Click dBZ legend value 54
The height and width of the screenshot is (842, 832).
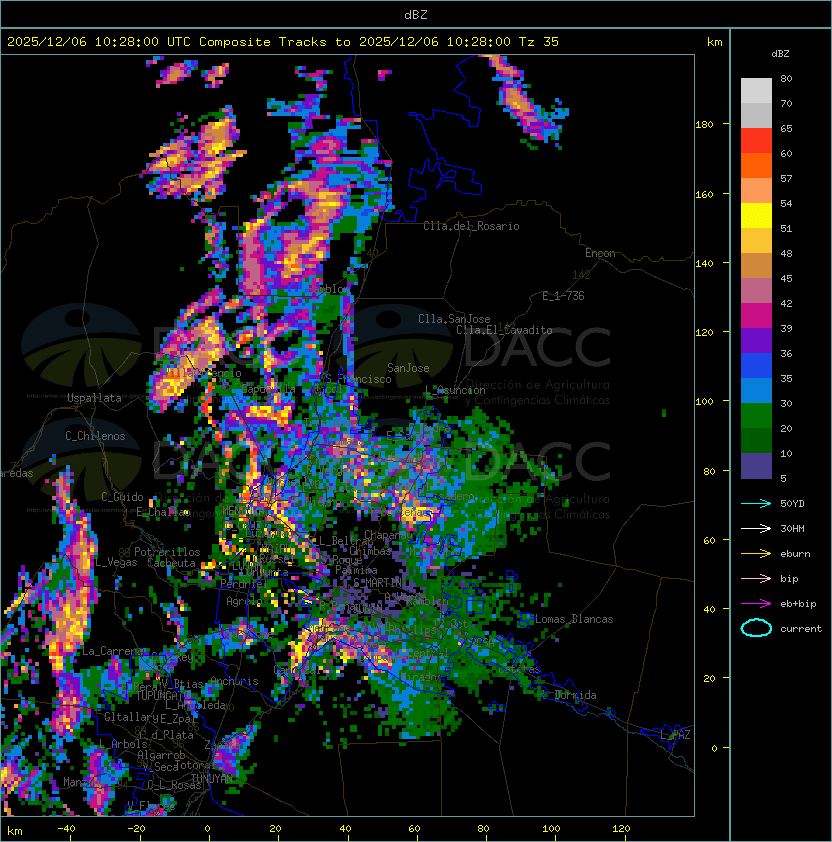(786, 203)
